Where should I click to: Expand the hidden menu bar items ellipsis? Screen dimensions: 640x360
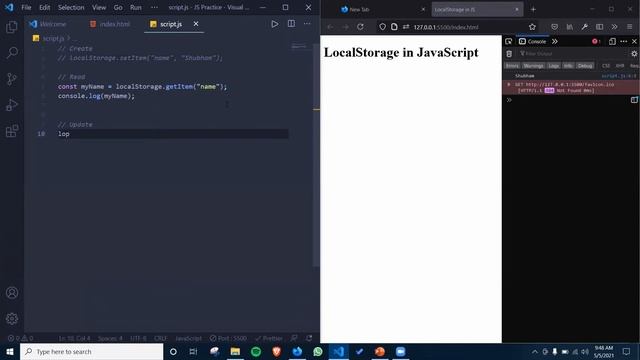coord(154,7)
